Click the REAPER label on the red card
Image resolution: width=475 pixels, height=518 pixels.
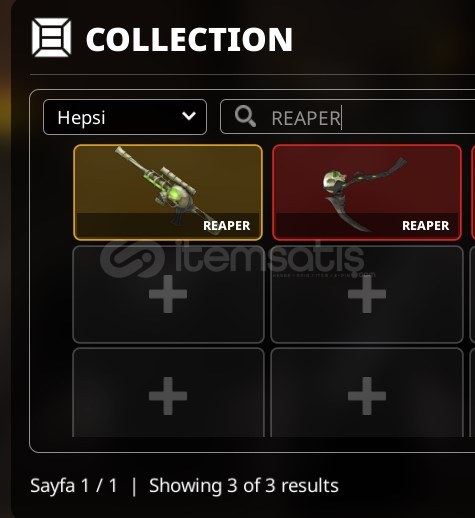tap(426, 226)
